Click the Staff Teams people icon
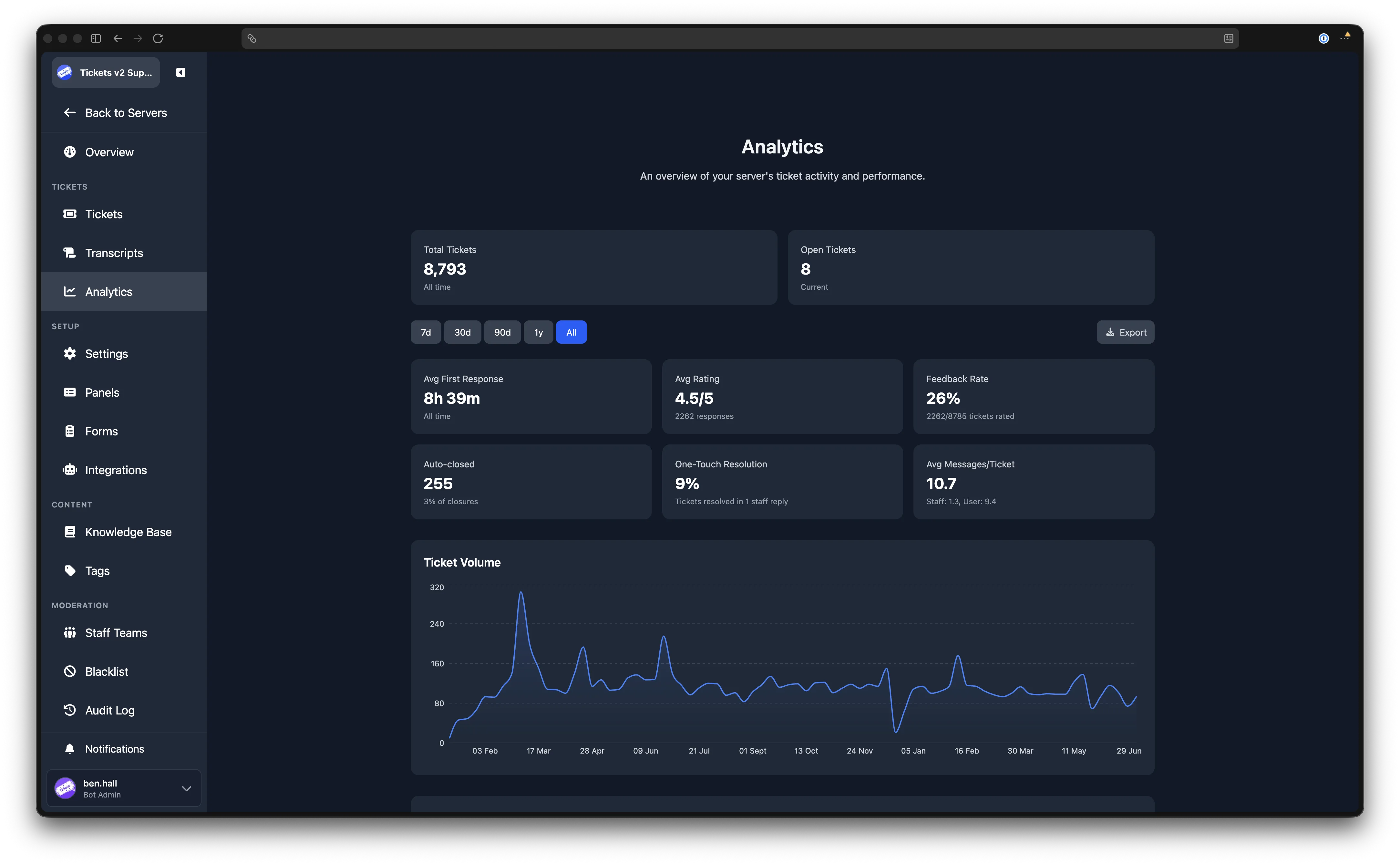Viewport: 1400px width, 865px height. point(70,632)
